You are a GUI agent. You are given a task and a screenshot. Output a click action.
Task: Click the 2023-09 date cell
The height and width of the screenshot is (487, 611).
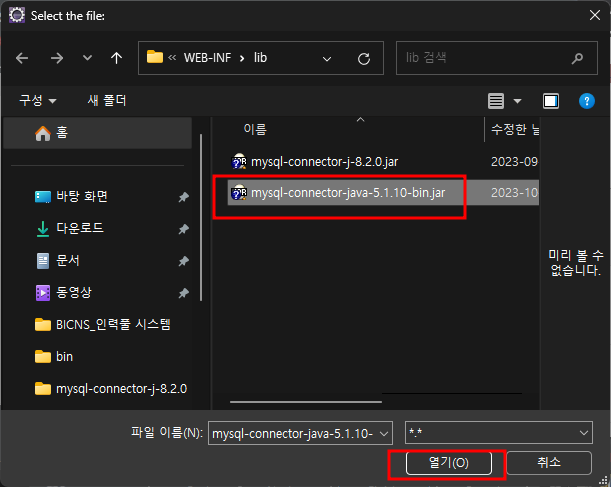514,162
